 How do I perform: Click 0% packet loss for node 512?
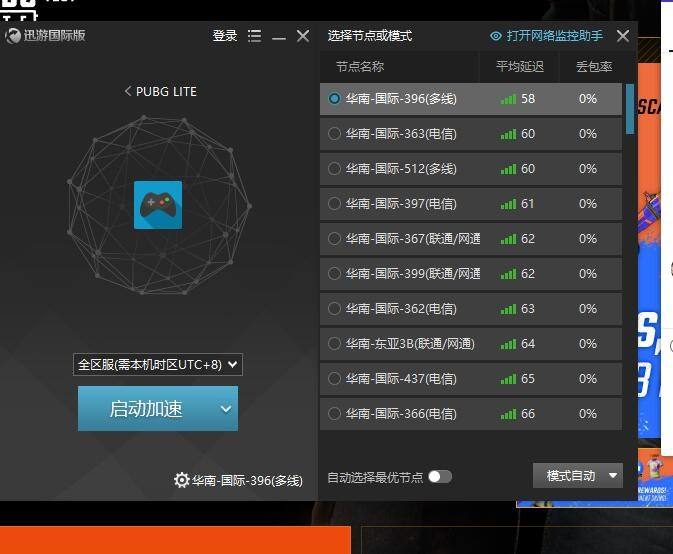588,169
